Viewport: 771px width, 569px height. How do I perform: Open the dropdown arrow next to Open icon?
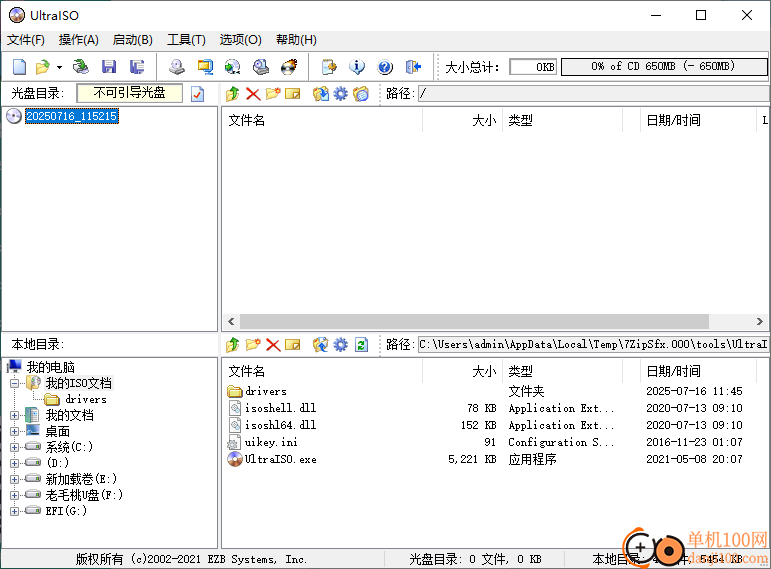(x=59, y=67)
